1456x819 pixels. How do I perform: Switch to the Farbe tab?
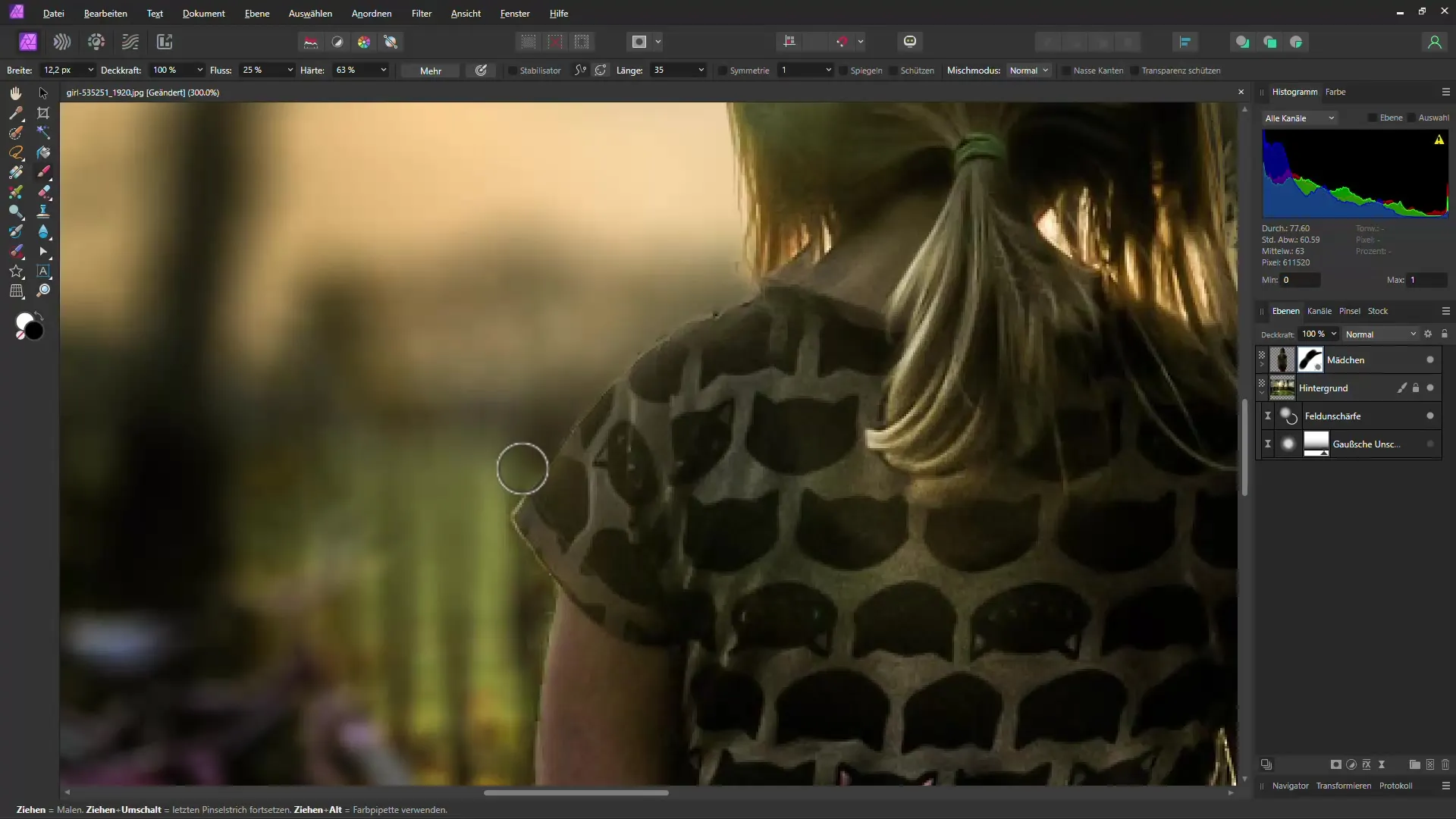1335,92
